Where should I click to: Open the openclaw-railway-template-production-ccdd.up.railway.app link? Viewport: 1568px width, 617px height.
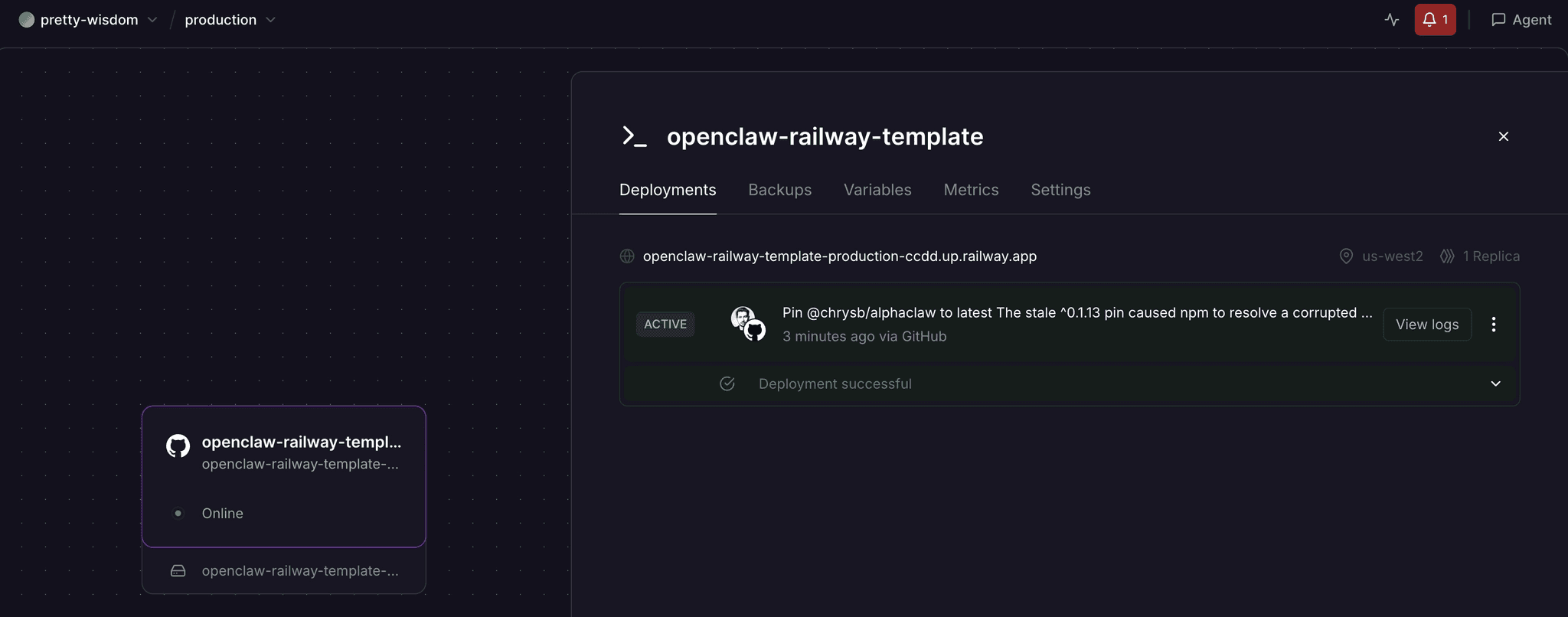[840, 256]
